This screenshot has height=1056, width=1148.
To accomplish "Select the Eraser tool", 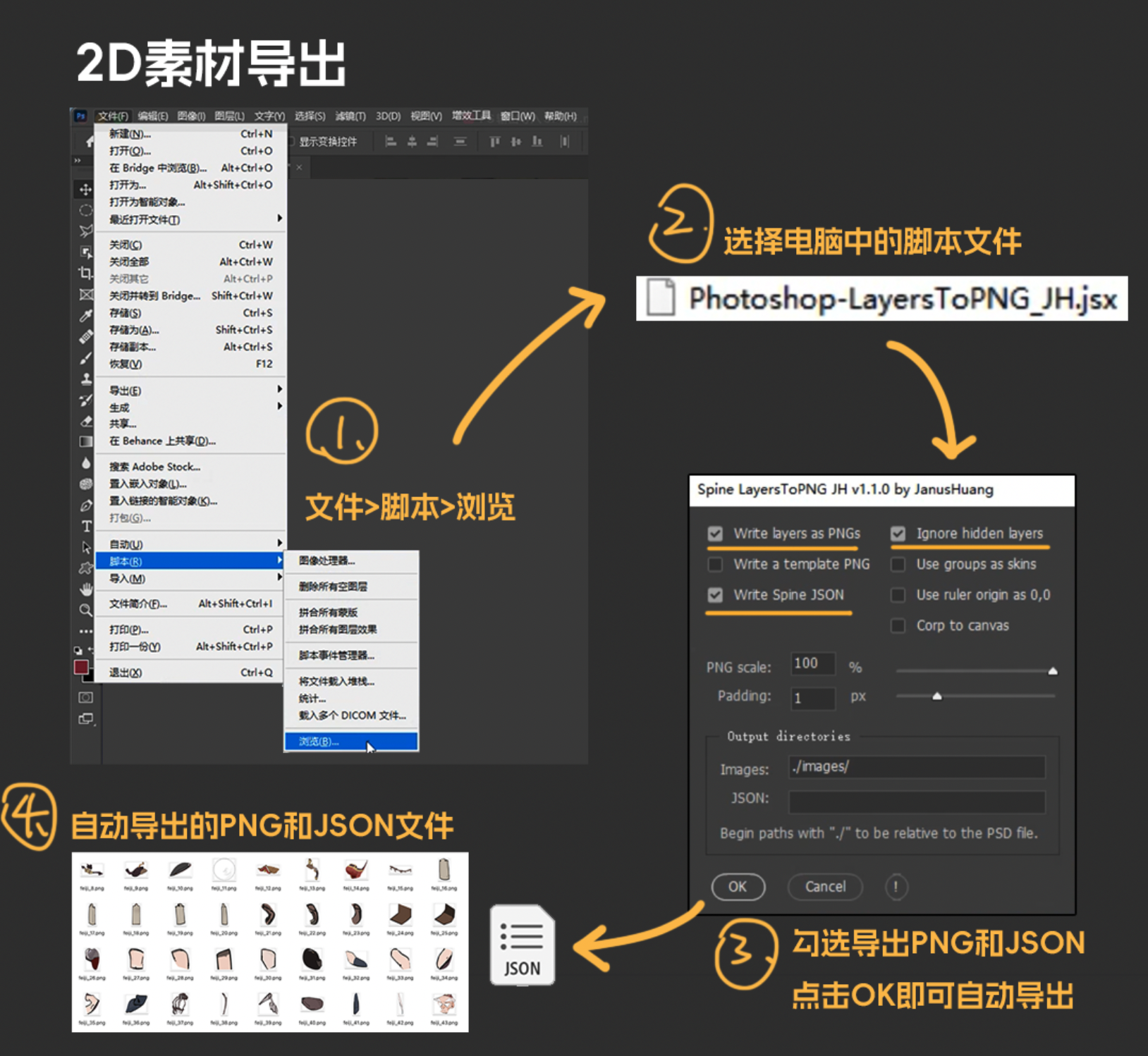I will click(85, 421).
